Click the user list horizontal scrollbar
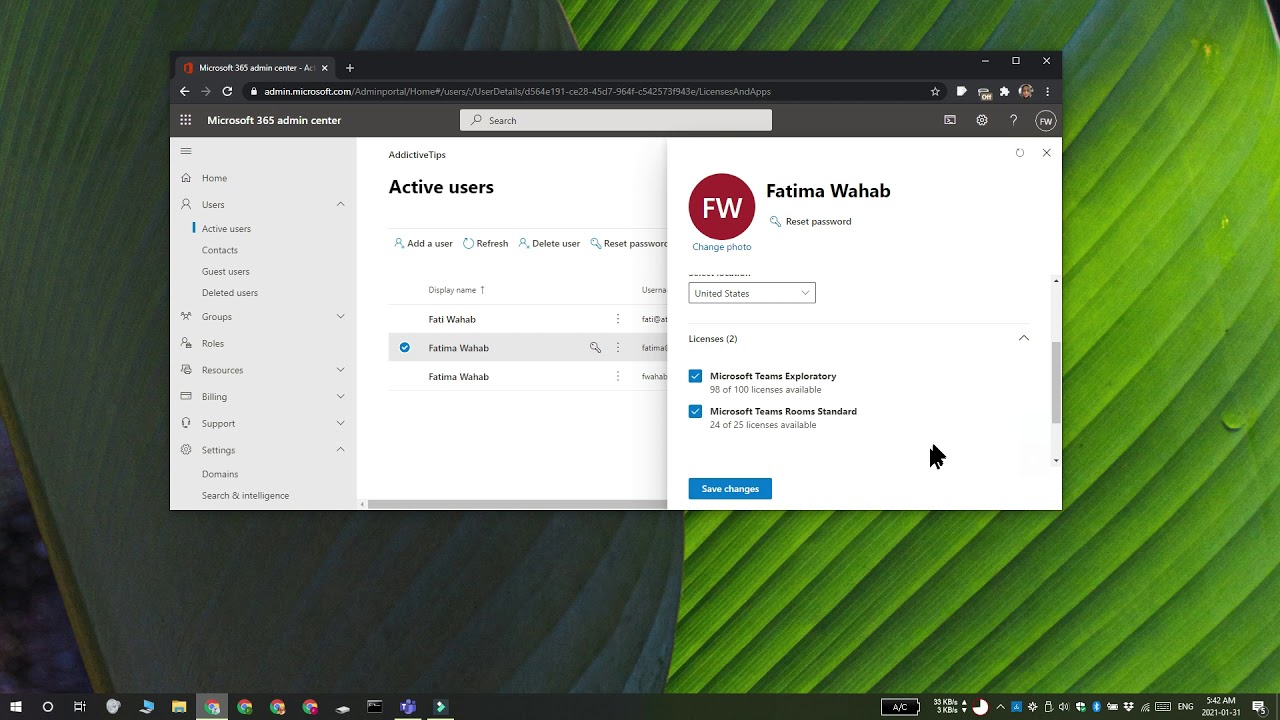 [x=517, y=504]
